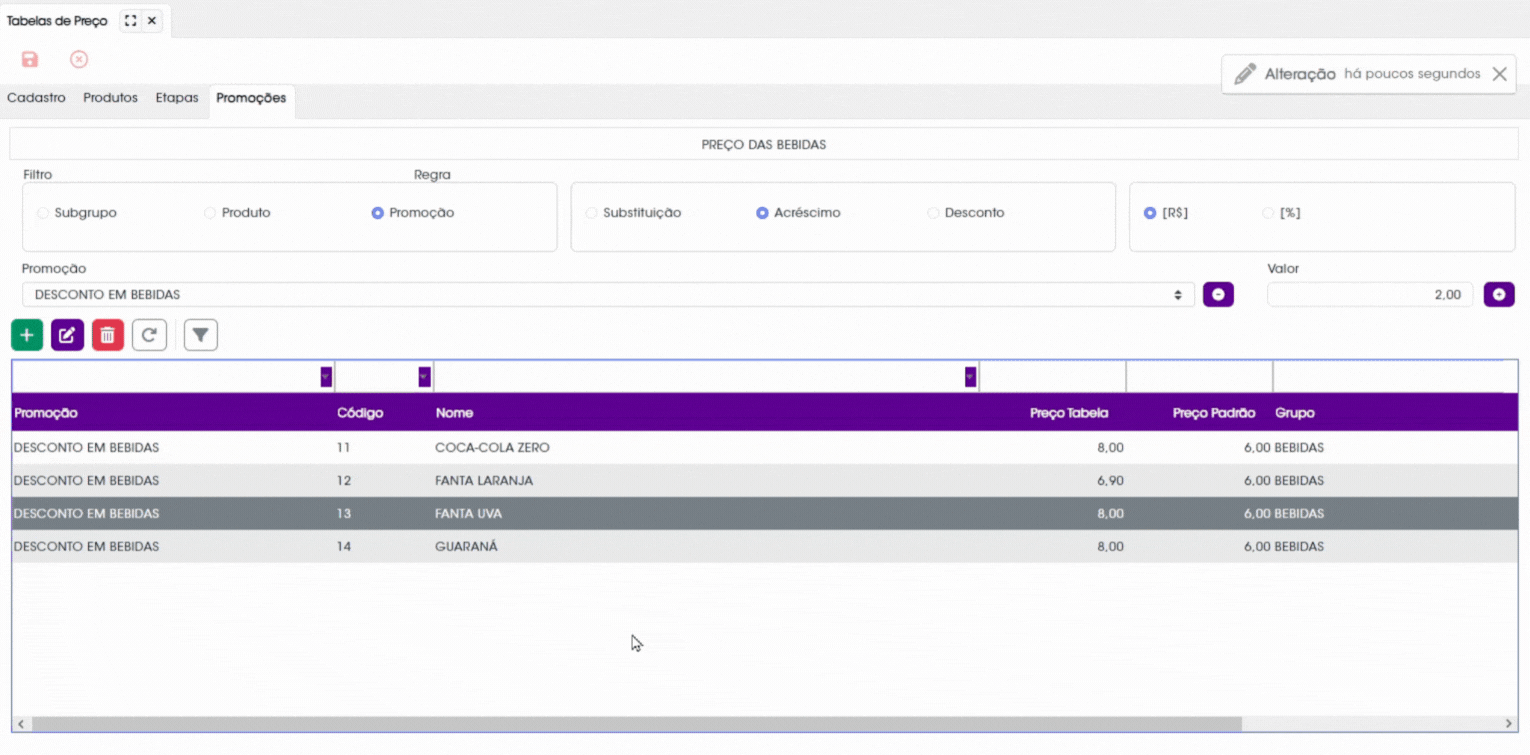Click the scrollbar right arrow

1509,723
